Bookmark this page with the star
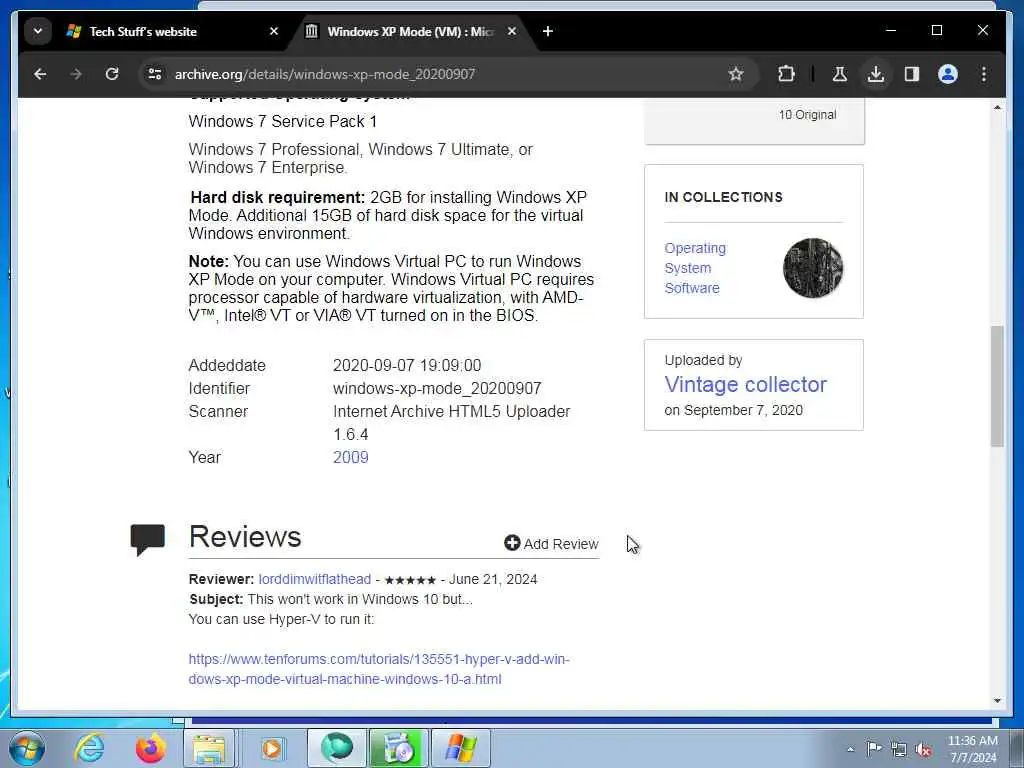Image resolution: width=1024 pixels, height=768 pixels. click(736, 74)
